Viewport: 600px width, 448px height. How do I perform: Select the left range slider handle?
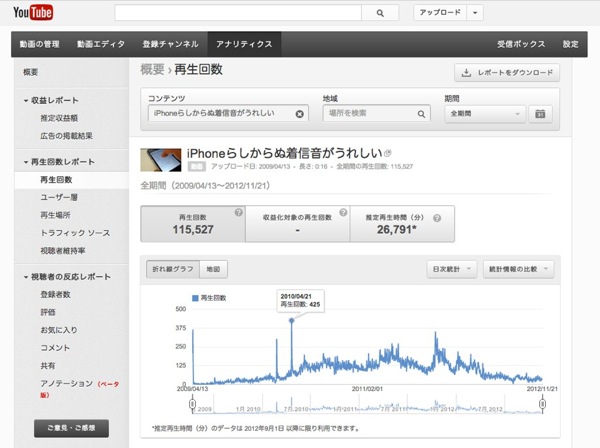[192, 404]
